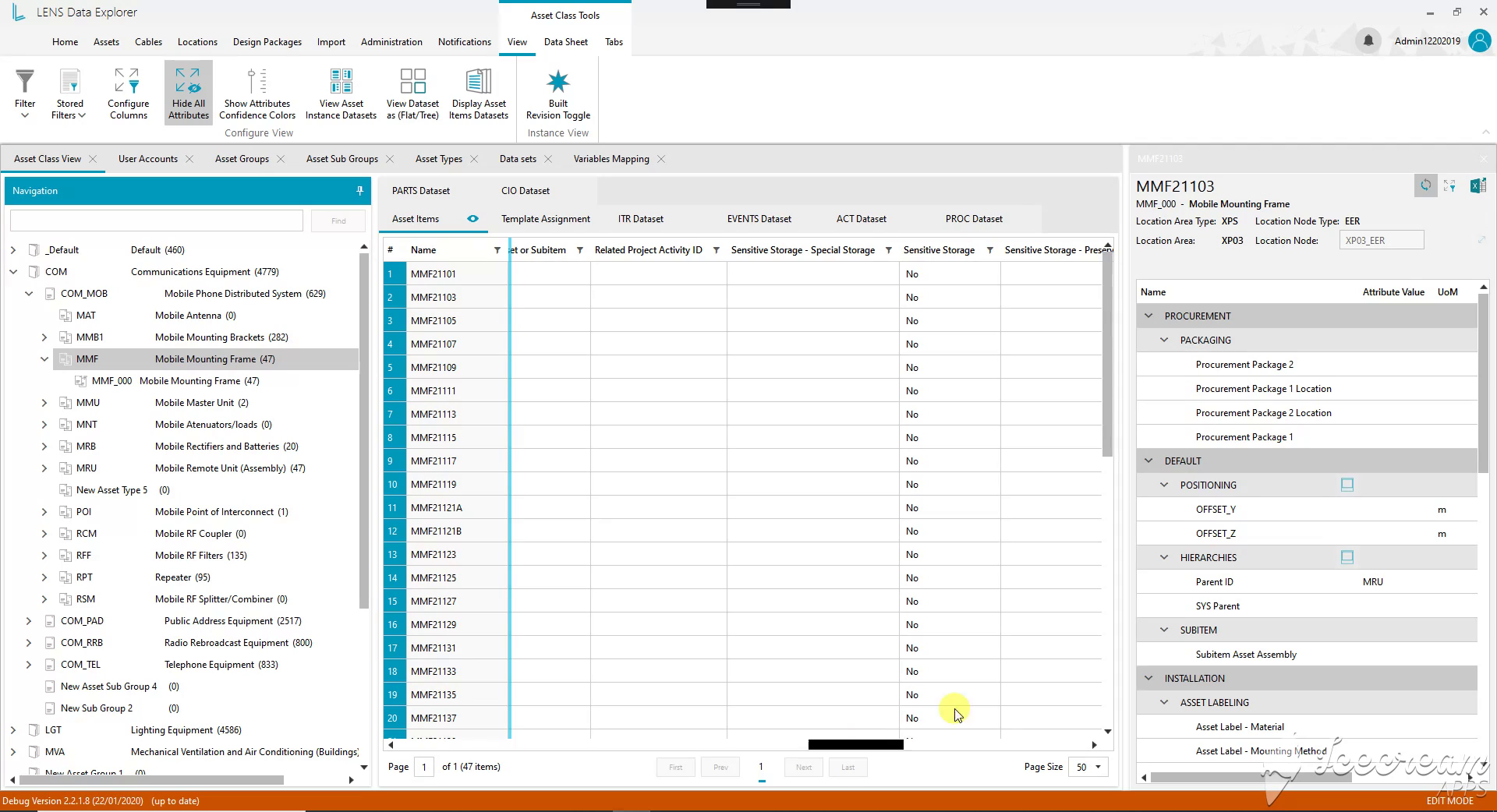Switch to the Asset Groups tab
Viewport: 1497px width, 812px height.
[242, 159]
